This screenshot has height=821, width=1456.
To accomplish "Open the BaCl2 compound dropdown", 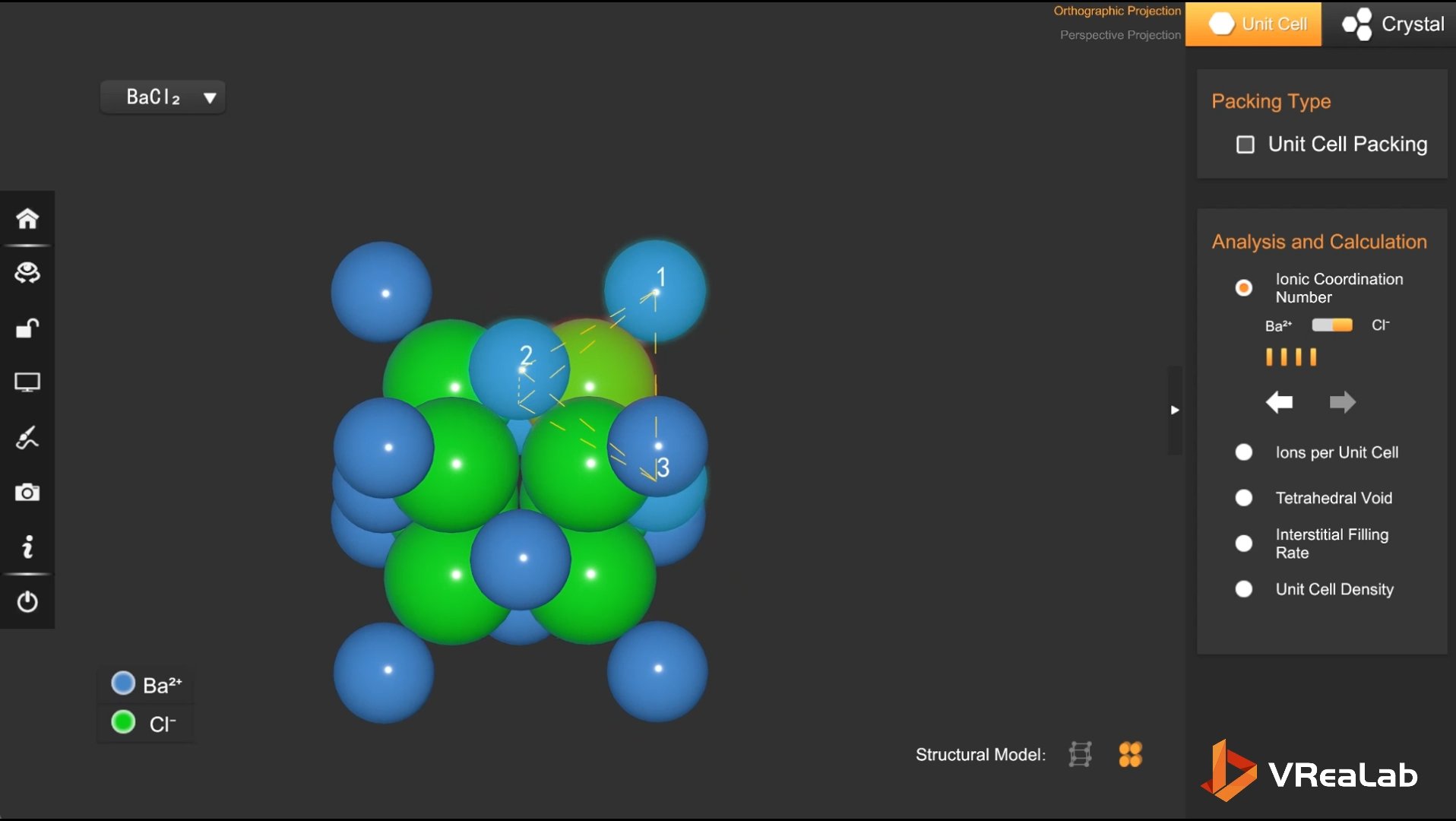I will tap(163, 97).
